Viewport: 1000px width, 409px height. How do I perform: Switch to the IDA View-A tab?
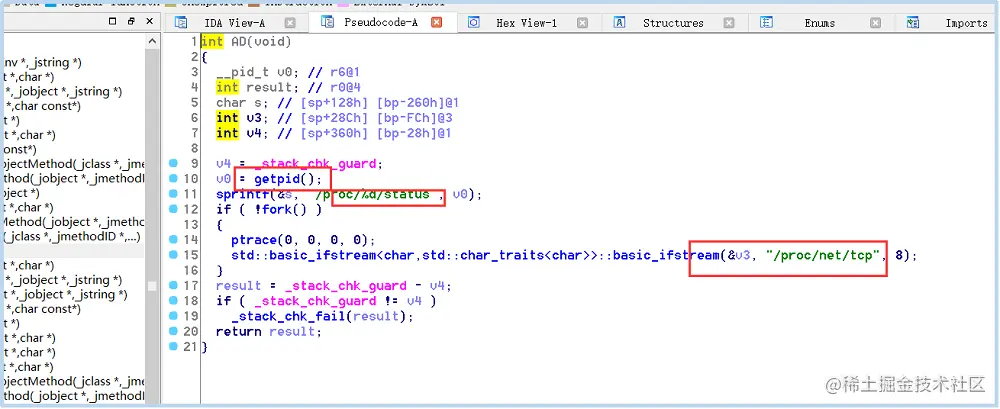(235, 23)
